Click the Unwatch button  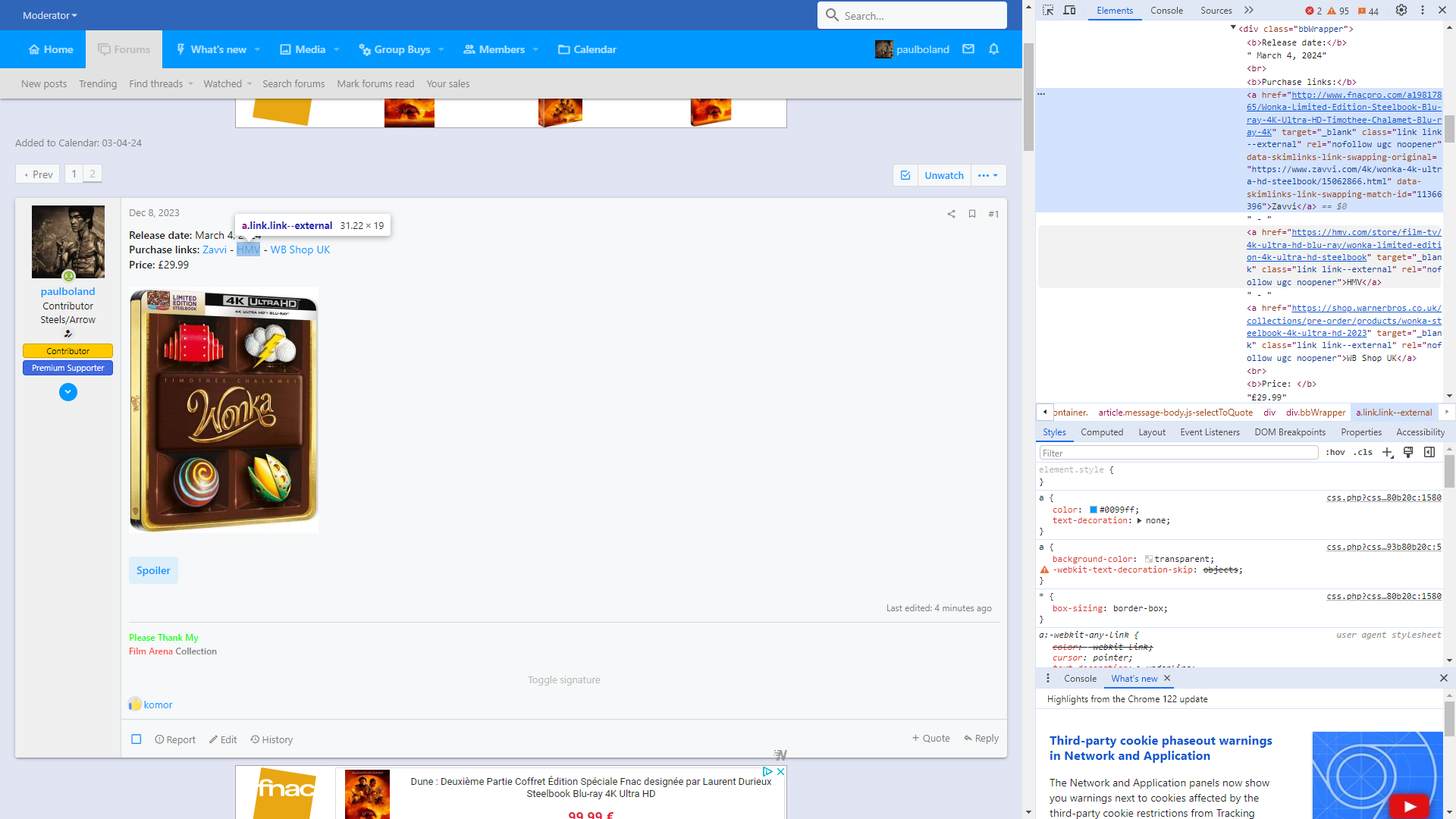[x=944, y=175]
